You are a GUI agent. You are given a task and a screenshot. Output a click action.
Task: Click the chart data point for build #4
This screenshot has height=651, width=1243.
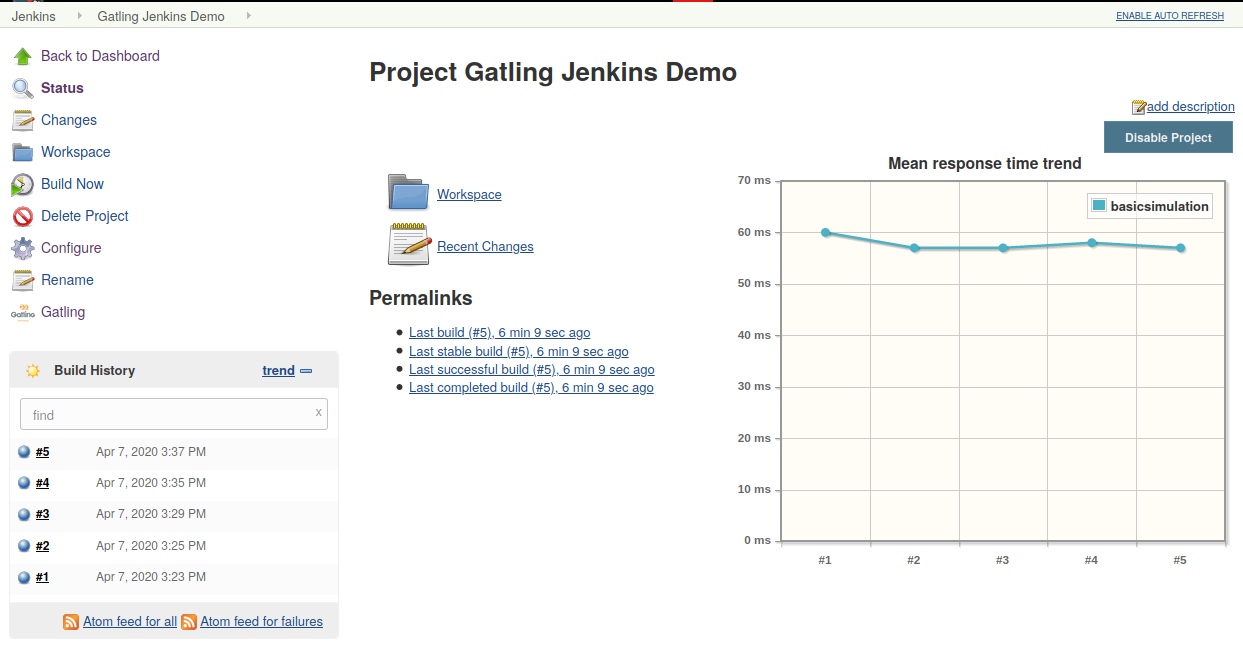pyautogui.click(x=1092, y=243)
